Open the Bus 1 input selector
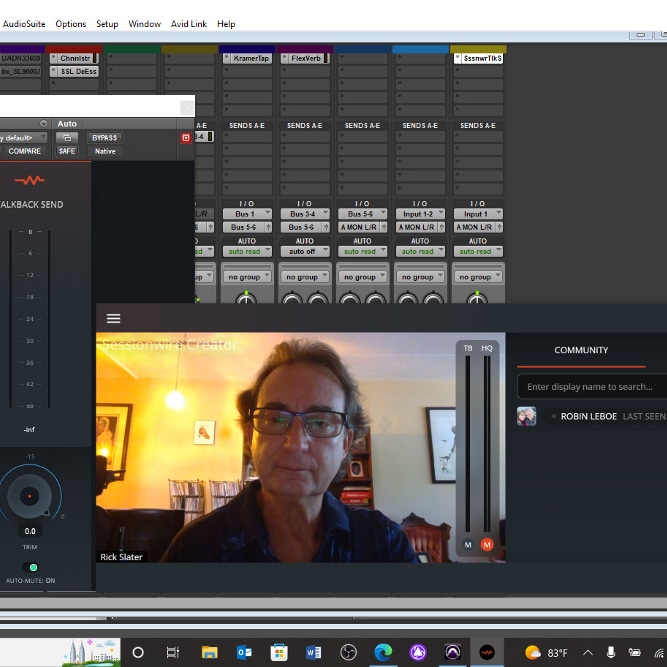667x667 pixels. [x=247, y=214]
